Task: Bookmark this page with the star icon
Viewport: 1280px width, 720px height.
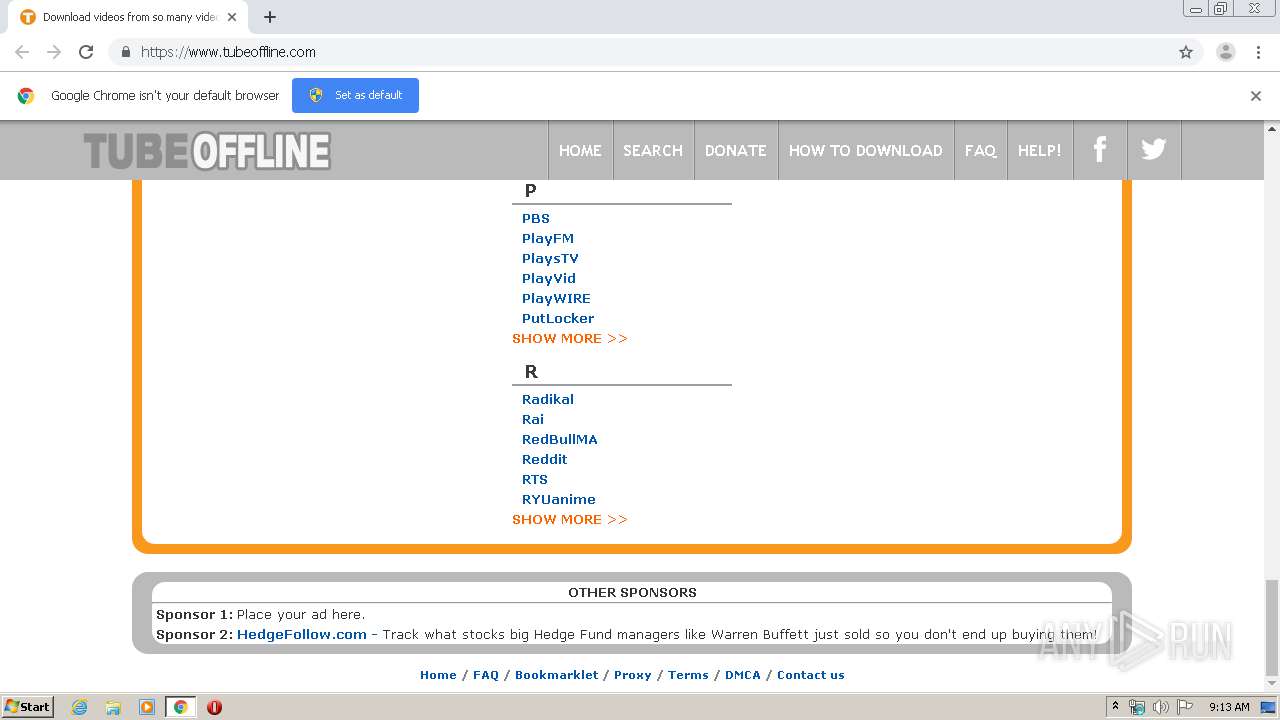Action: [1186, 52]
